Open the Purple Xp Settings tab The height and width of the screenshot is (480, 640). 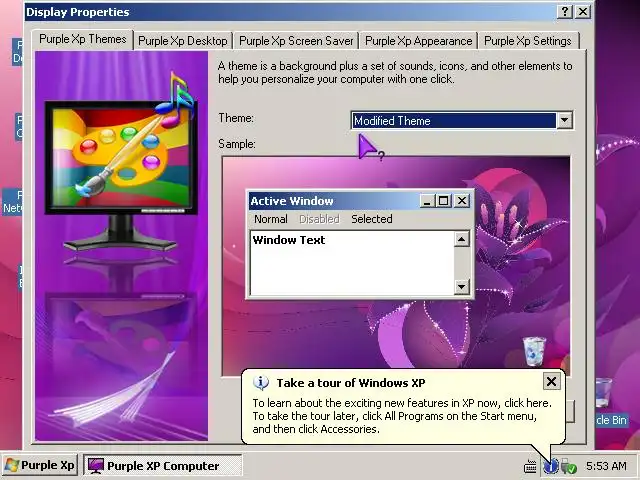point(528,41)
